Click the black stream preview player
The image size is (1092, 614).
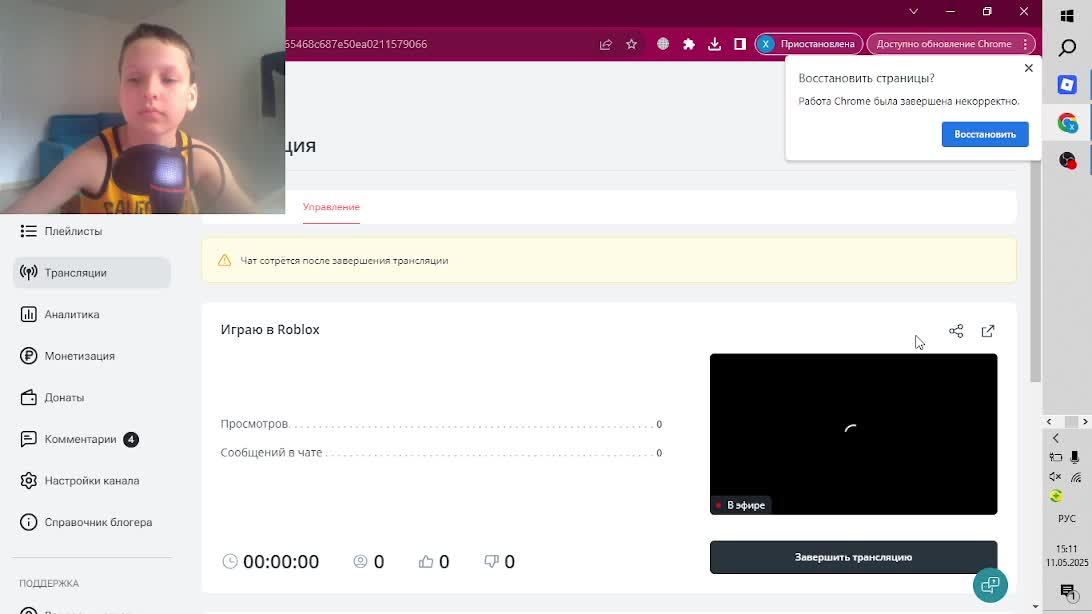click(x=853, y=434)
